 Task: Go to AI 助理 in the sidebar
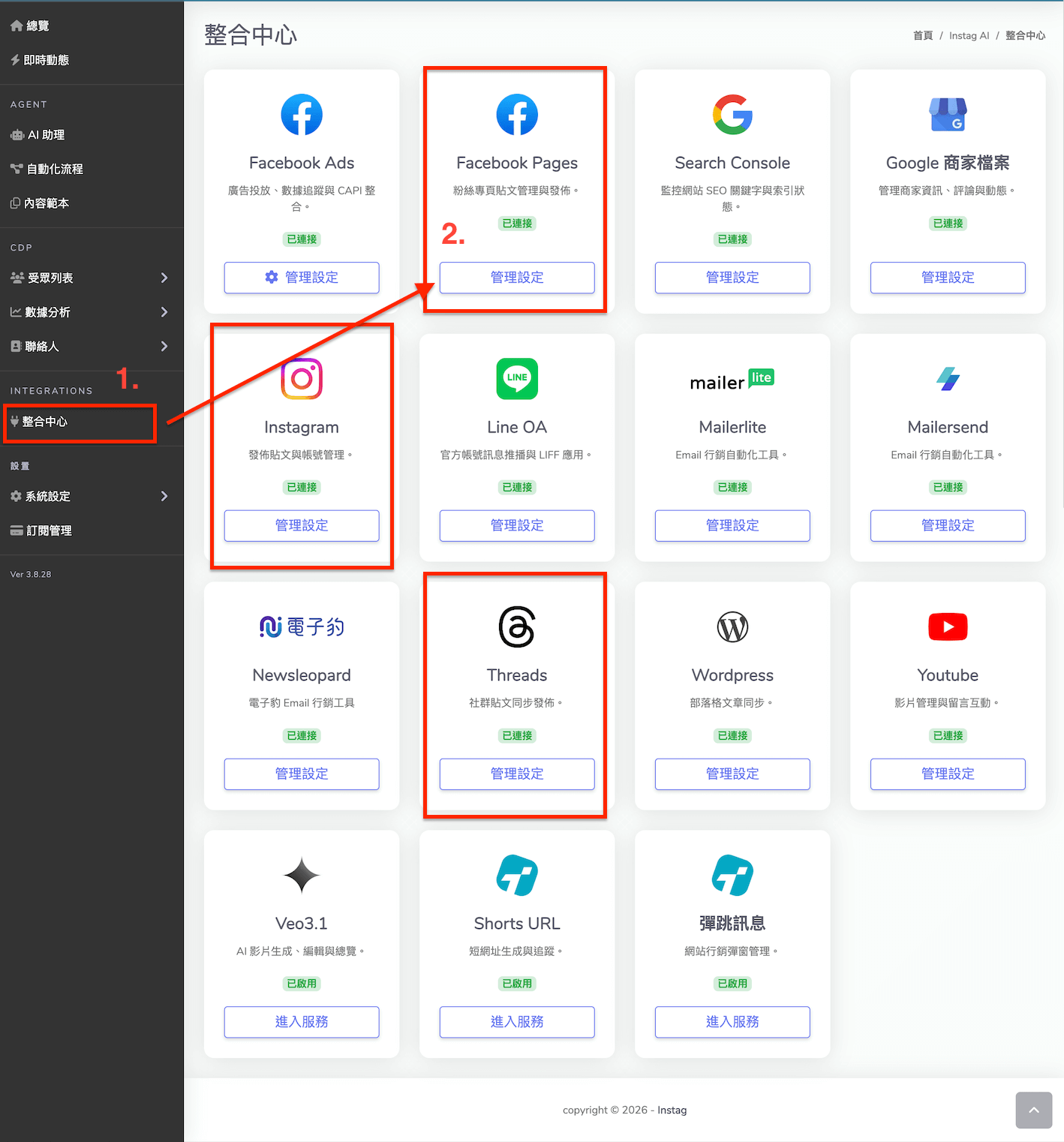(45, 135)
